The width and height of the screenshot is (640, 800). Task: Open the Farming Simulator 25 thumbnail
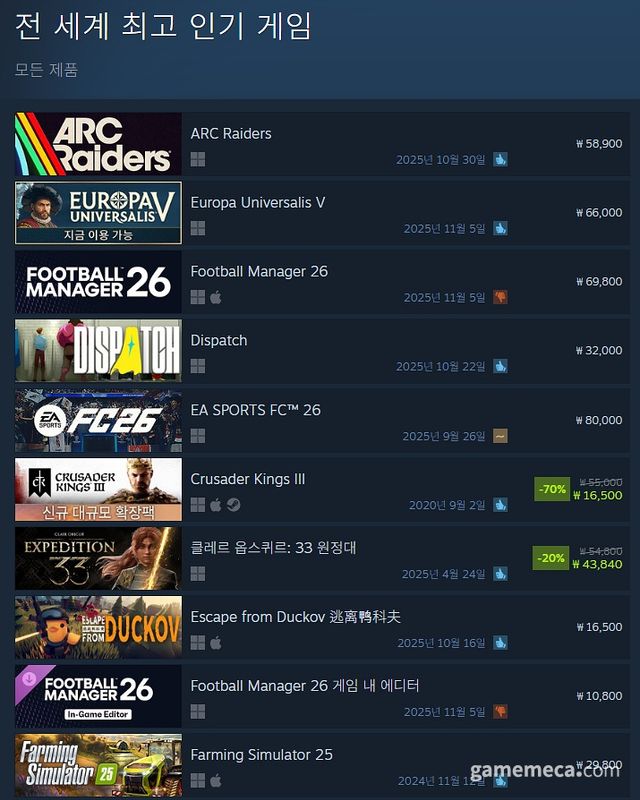[99, 765]
